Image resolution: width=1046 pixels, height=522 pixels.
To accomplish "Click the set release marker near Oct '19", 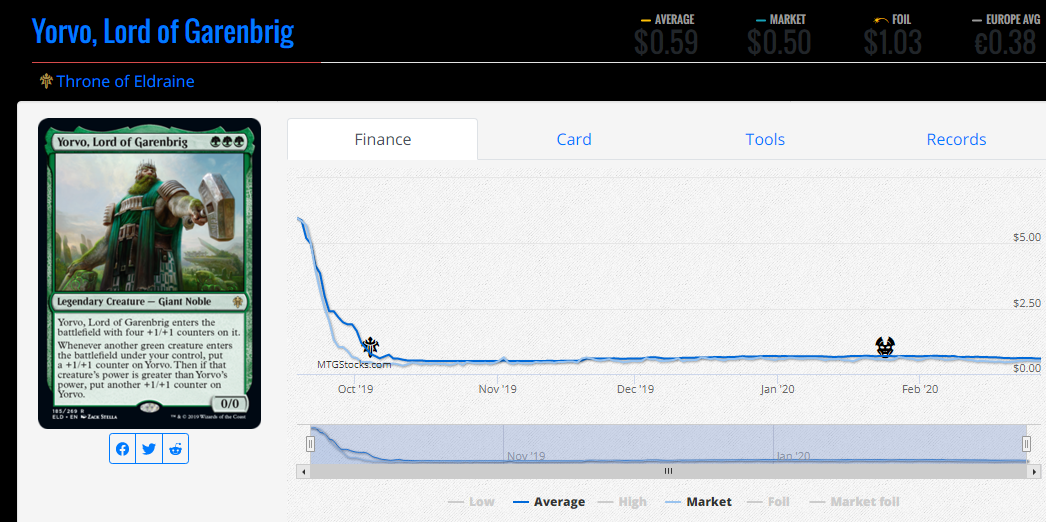I will [x=371, y=347].
